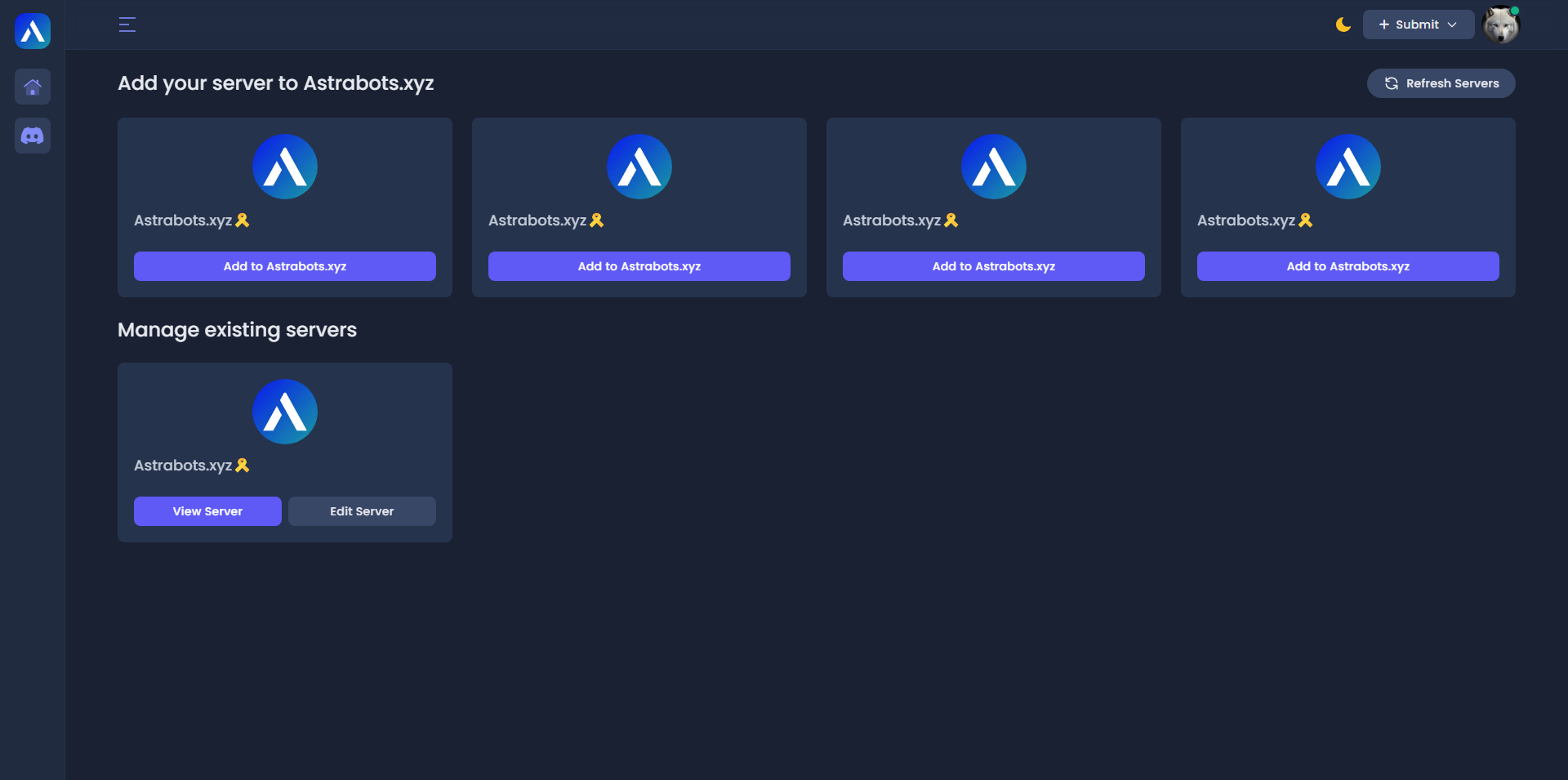
Task: Click Add to Astrabots.xyz in the first server card
Action: pos(285,266)
